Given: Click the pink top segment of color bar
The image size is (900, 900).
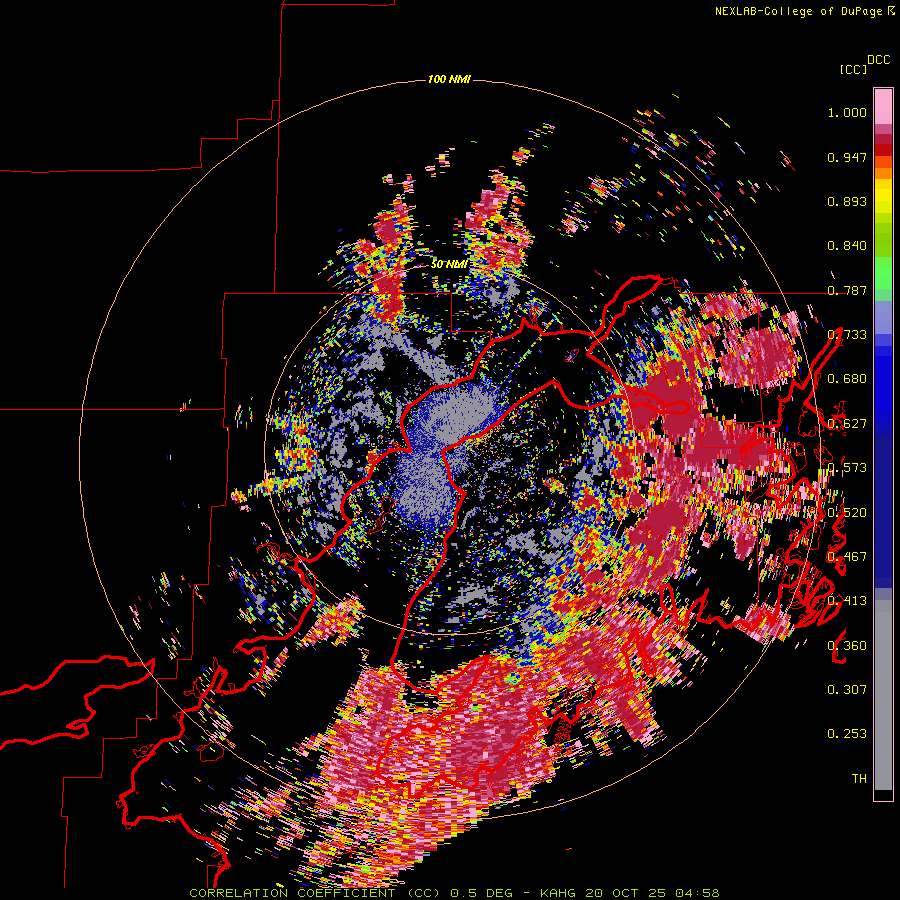Looking at the screenshot, I should click(x=883, y=106).
